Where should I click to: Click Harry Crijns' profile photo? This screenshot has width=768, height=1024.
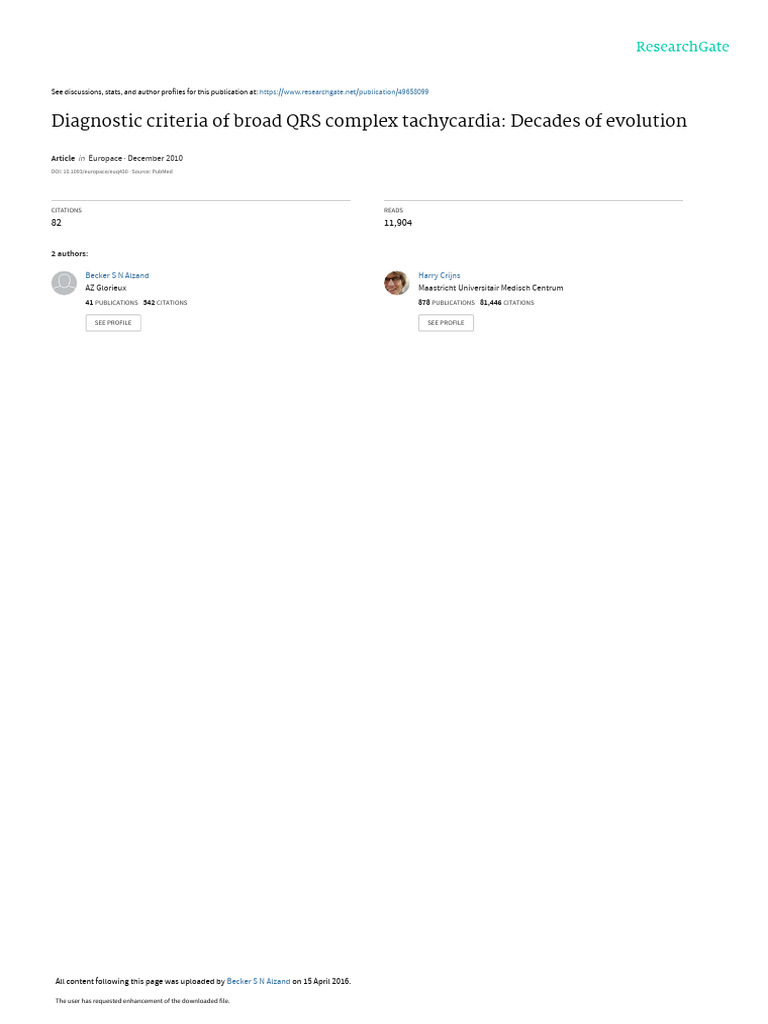coord(396,283)
